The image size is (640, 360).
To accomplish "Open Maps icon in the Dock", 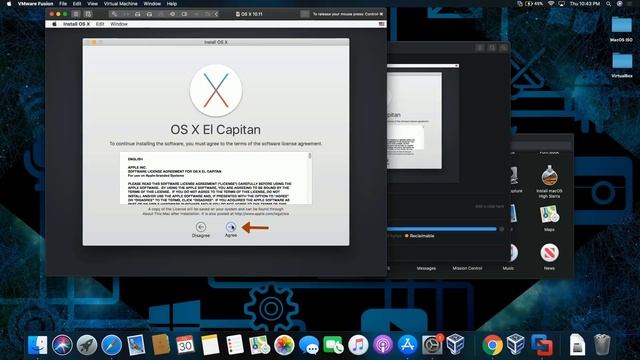I will click(260, 345).
